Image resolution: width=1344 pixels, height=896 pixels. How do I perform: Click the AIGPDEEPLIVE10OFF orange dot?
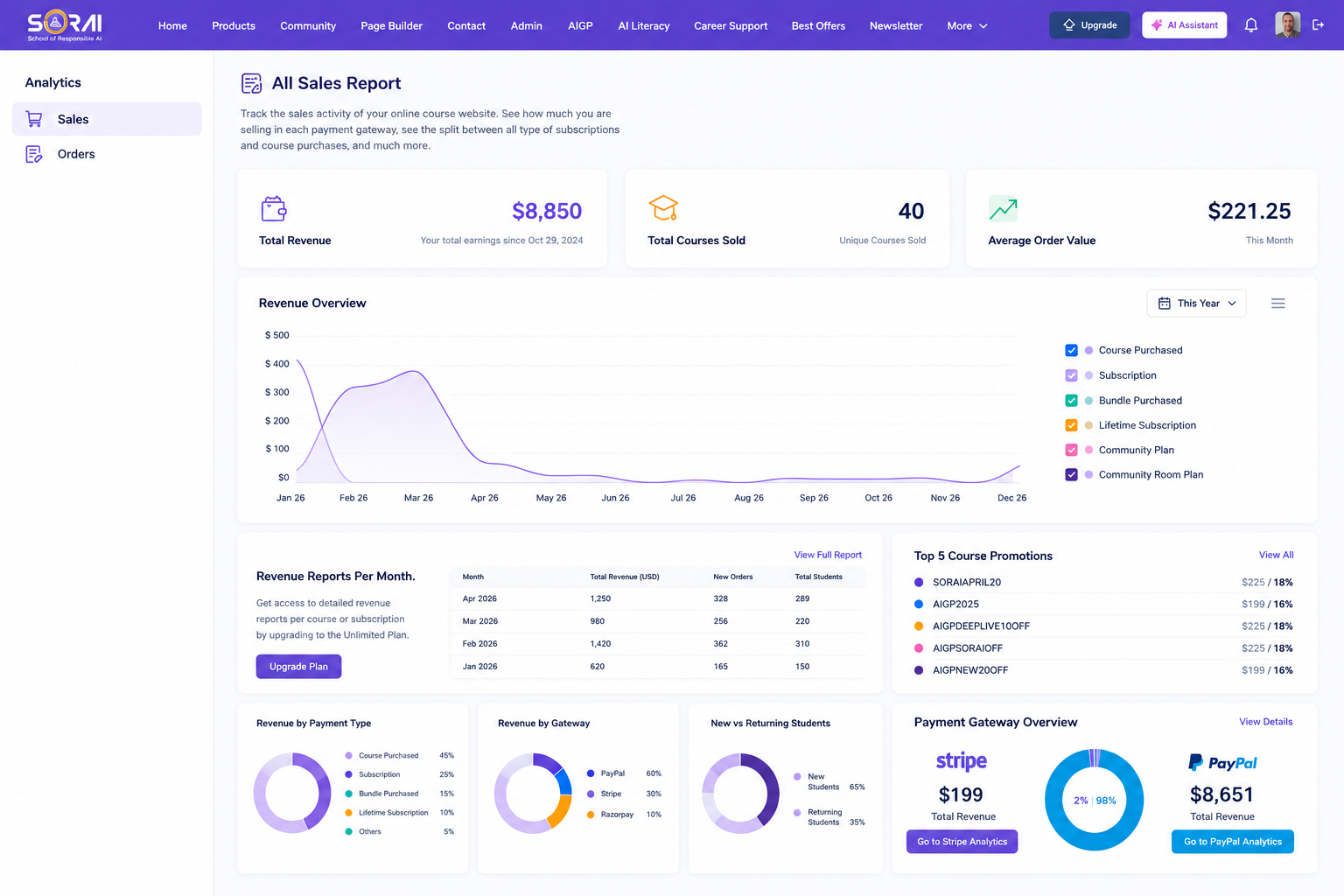coord(919,626)
